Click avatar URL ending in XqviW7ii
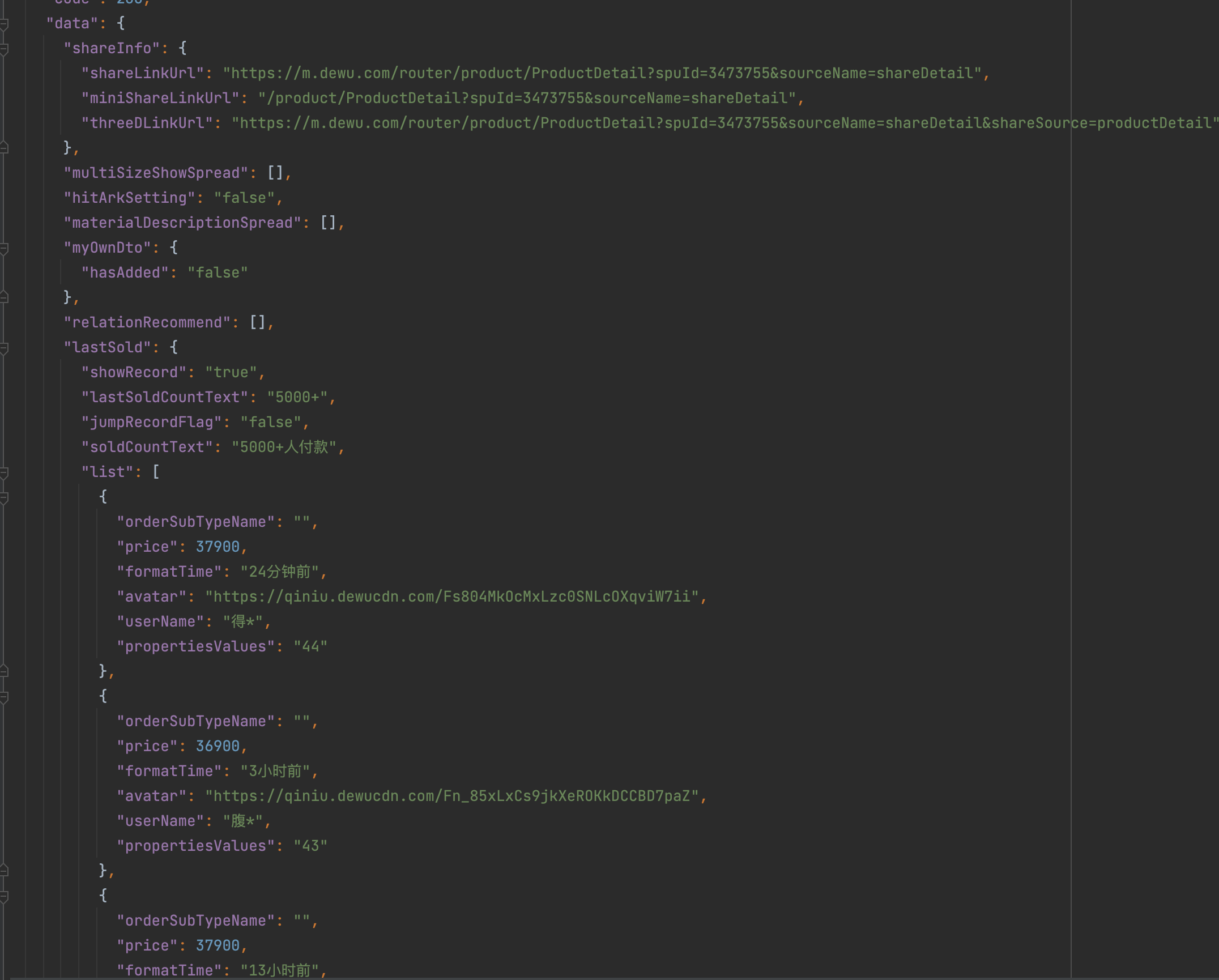1219x980 pixels. click(452, 596)
